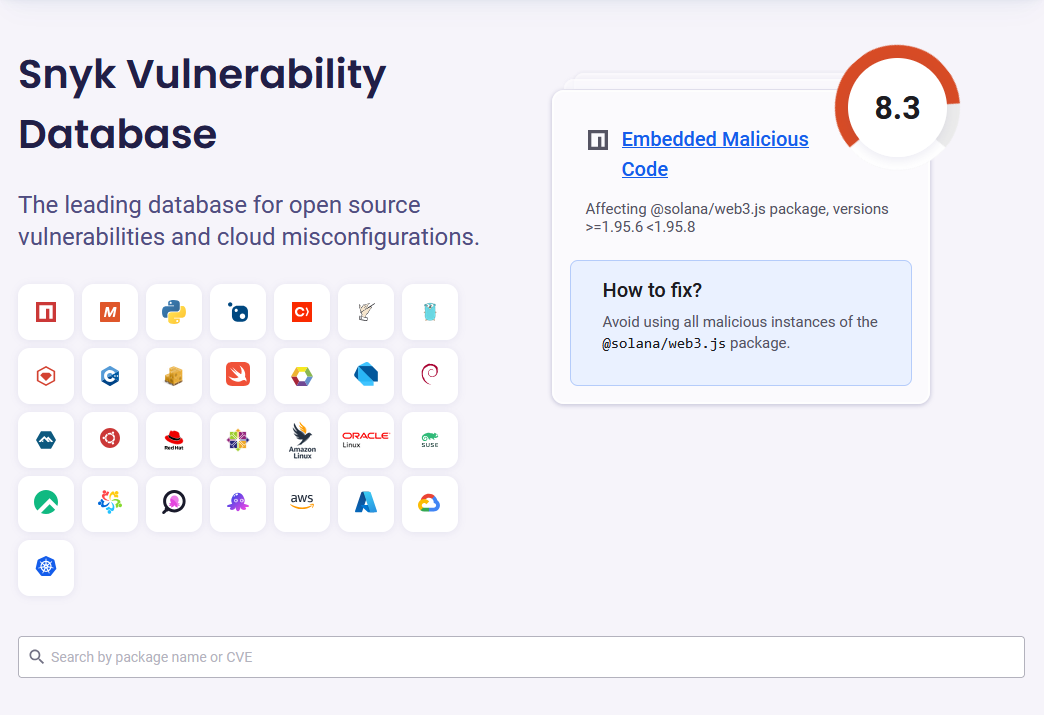1044x715 pixels.
Task: Select the Alpine Linux tile
Action: point(46,439)
